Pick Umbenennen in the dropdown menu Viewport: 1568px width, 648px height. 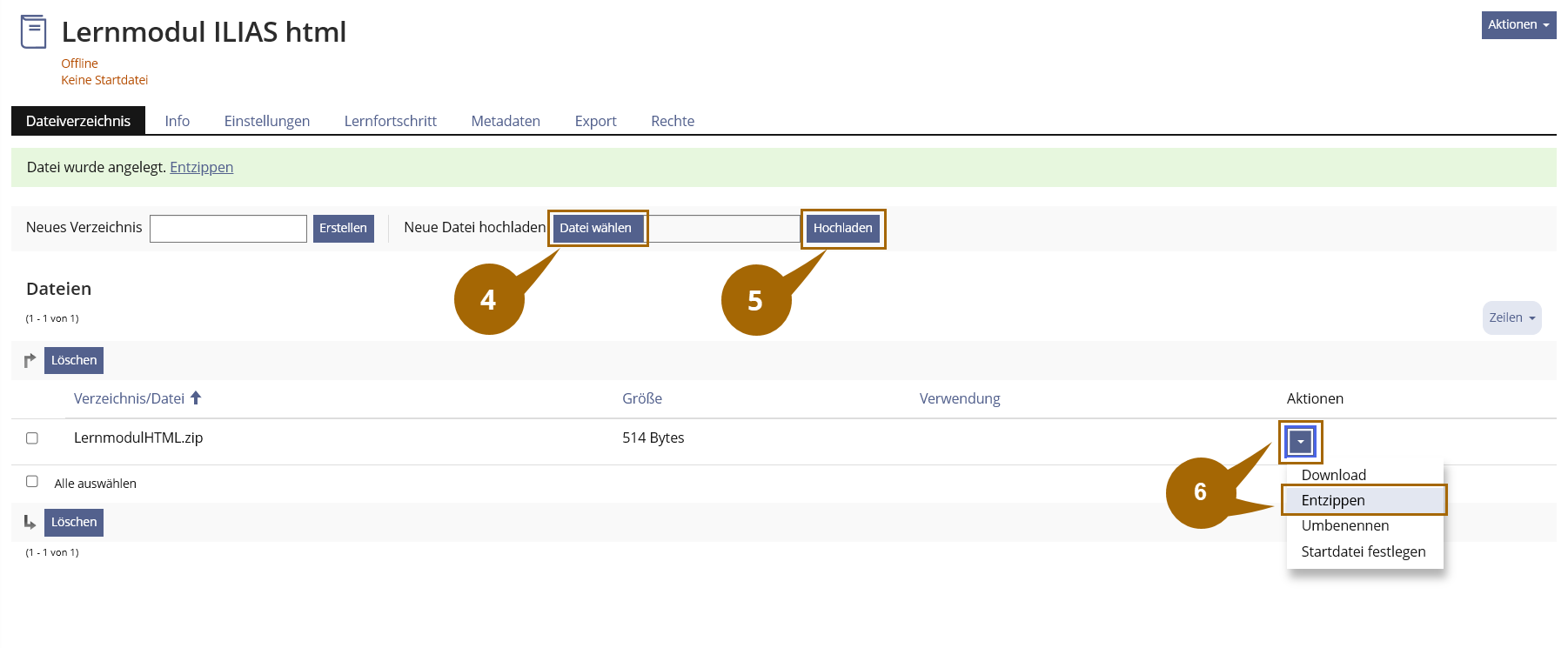click(x=1344, y=525)
